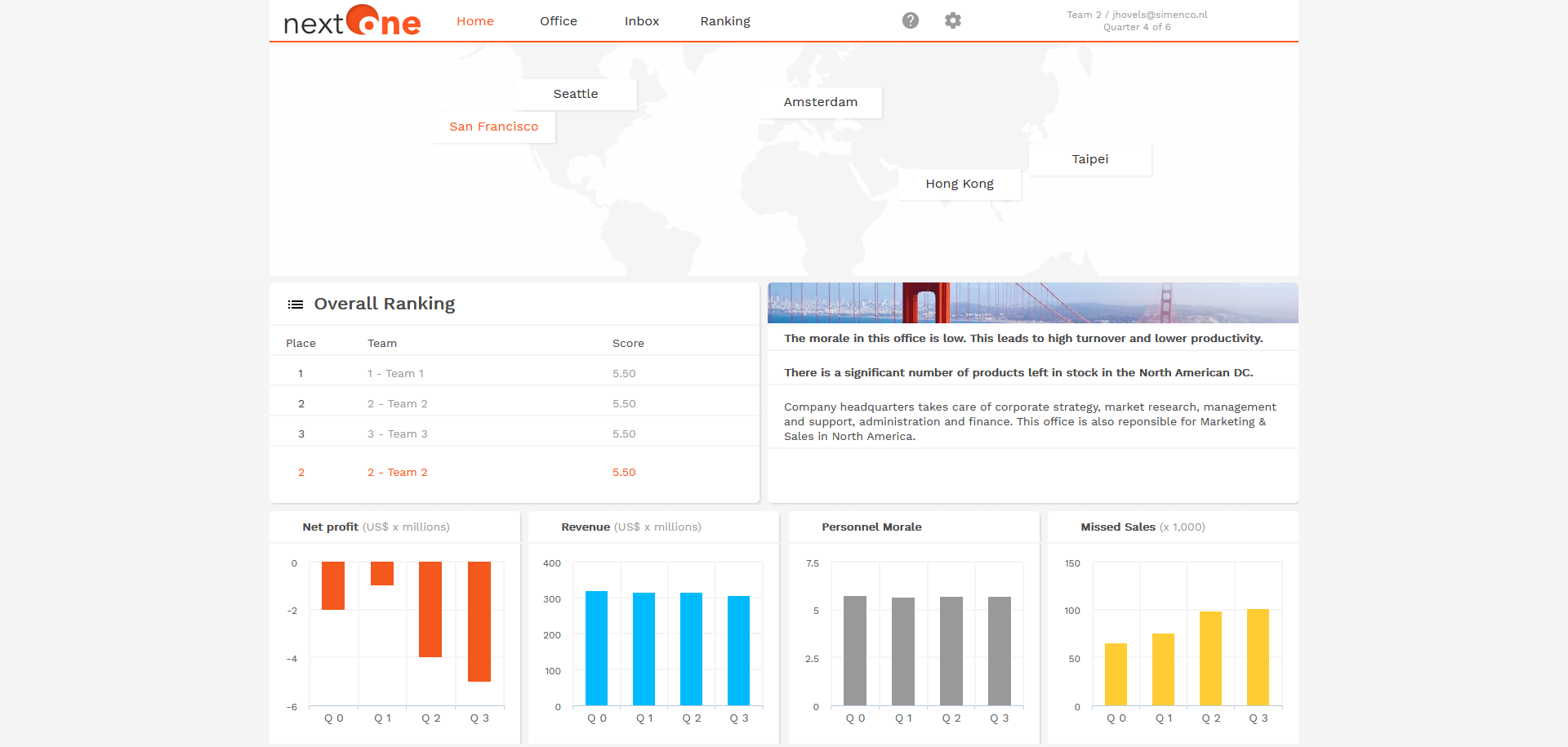Select the Hong Kong office
The height and width of the screenshot is (747, 1568).
coord(959,184)
